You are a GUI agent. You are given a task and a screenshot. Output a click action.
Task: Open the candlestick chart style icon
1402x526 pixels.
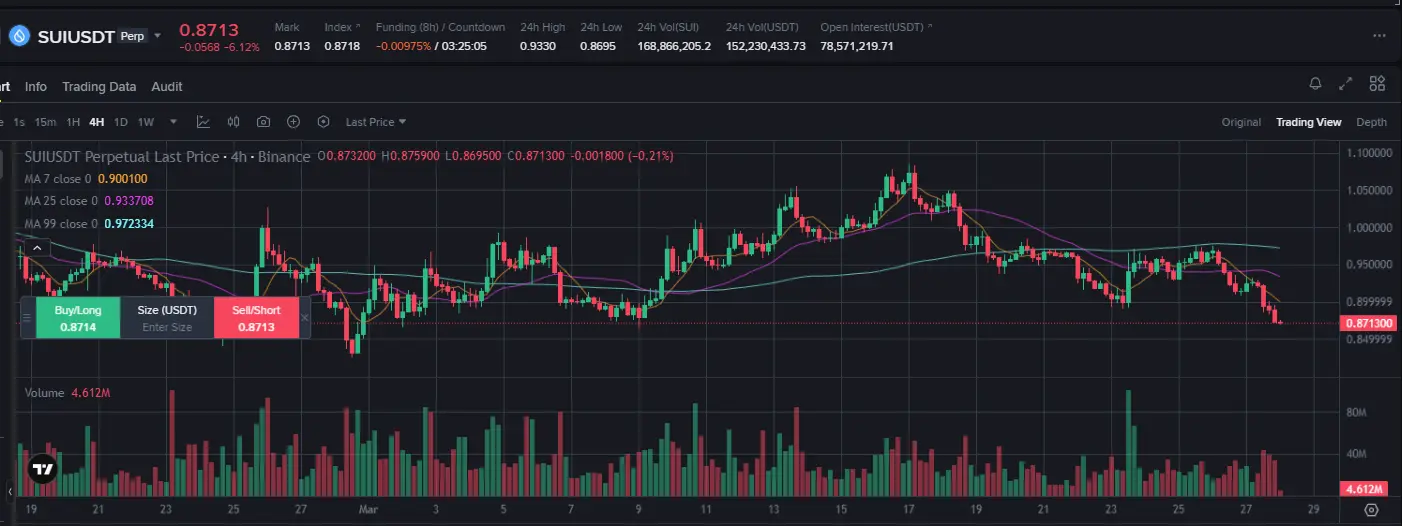pos(233,122)
